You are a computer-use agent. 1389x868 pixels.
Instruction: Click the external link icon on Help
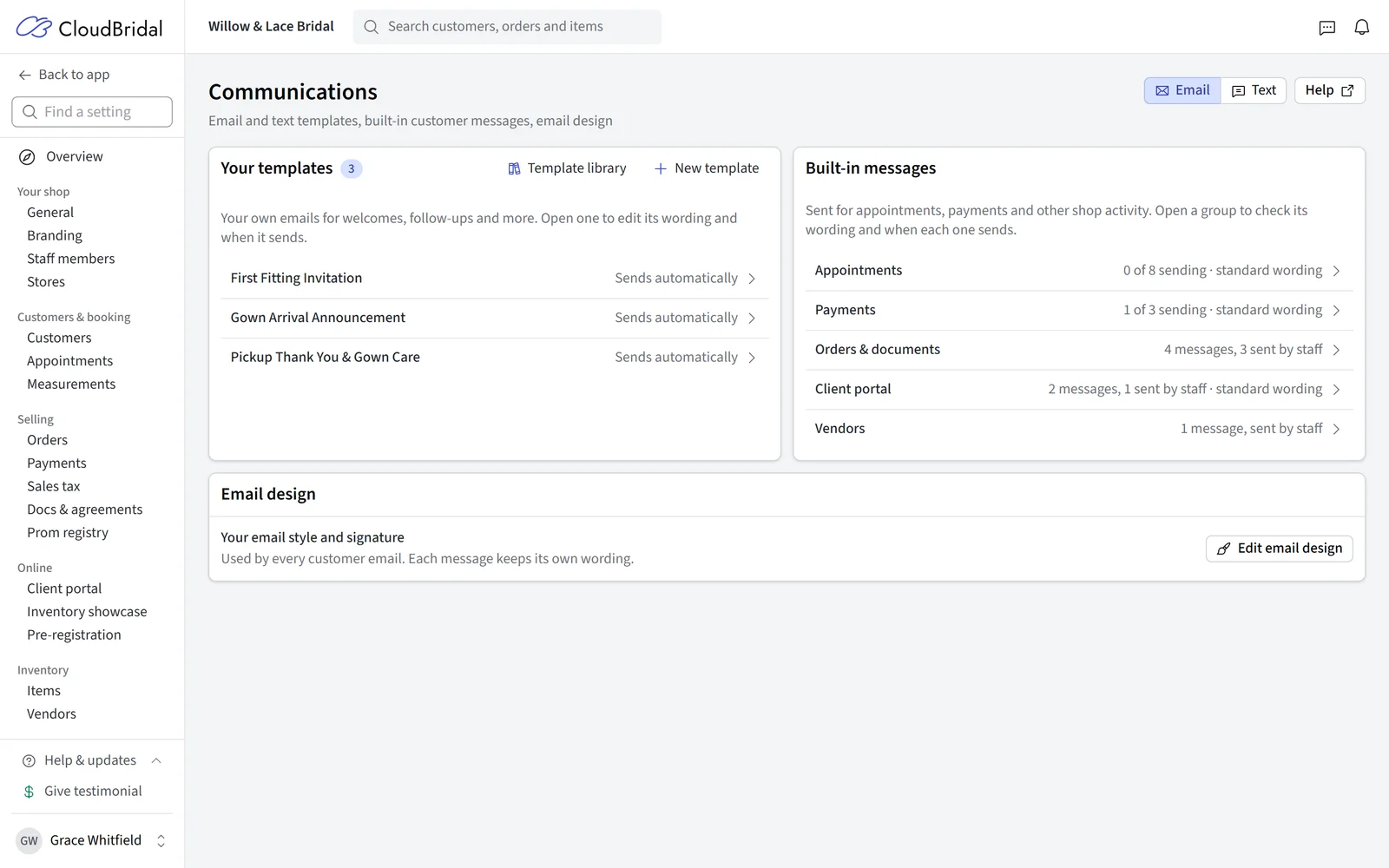pyautogui.click(x=1347, y=91)
